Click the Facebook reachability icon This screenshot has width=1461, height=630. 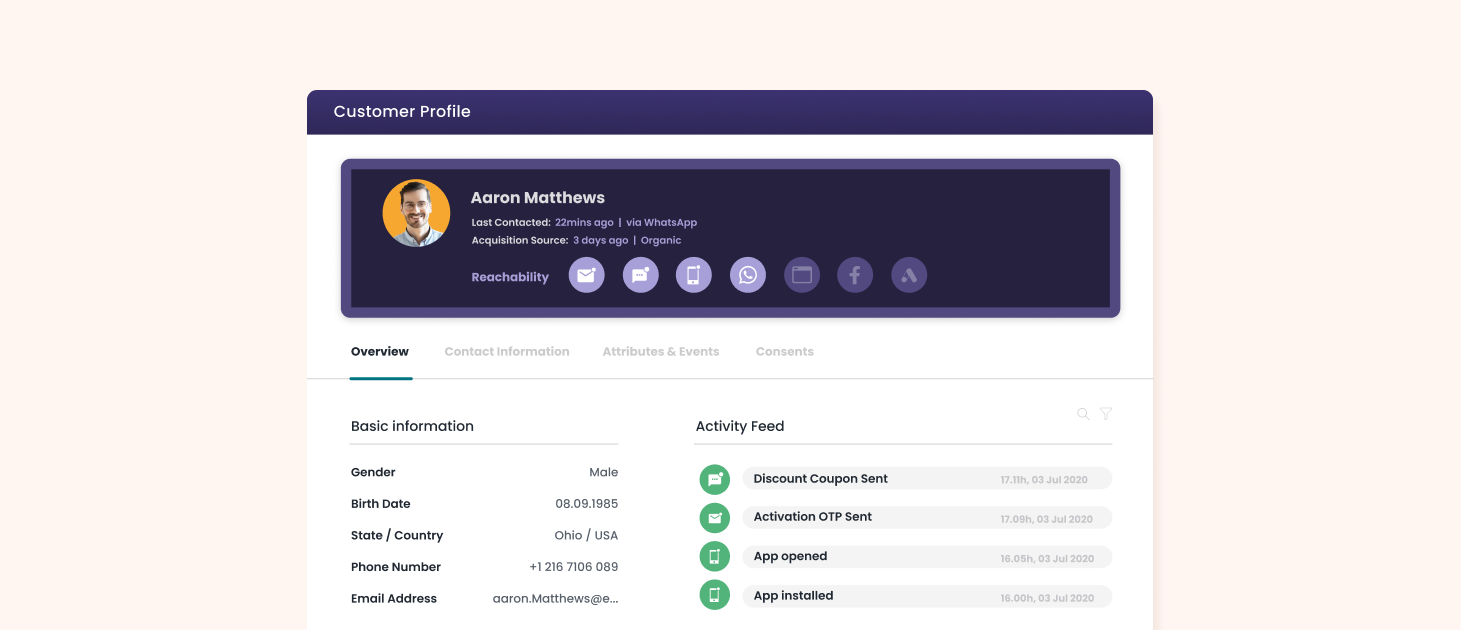855,275
